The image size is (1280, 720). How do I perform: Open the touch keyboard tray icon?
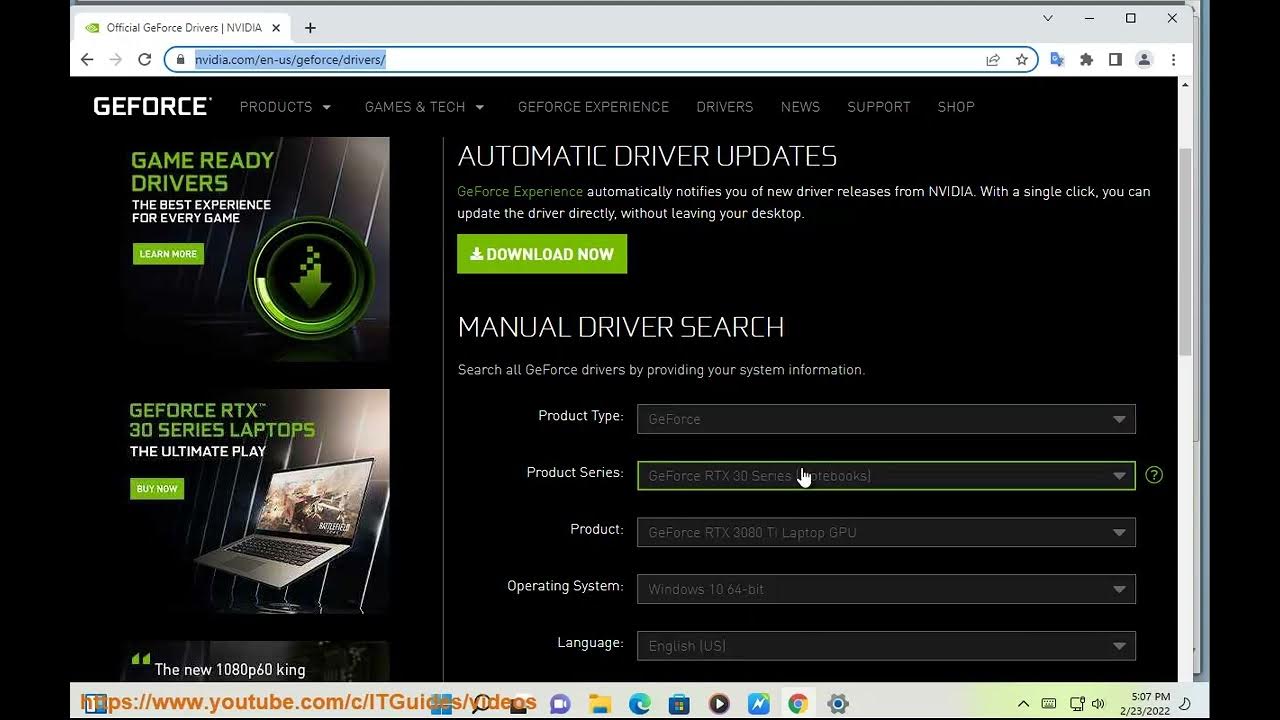[1049, 704]
